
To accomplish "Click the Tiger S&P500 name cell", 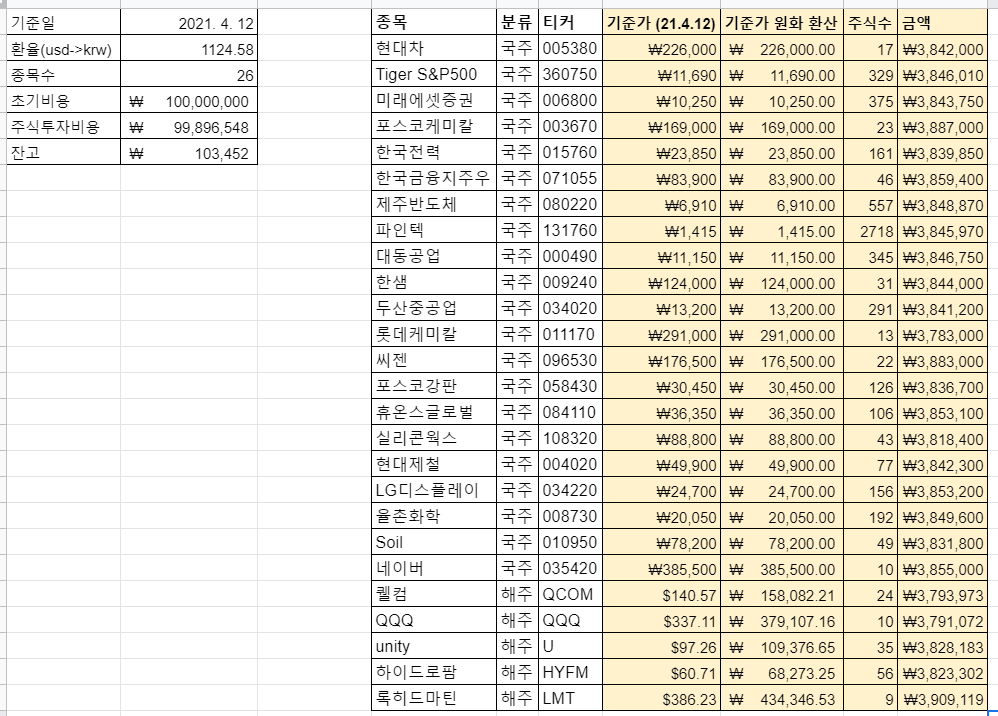I will pyautogui.click(x=433, y=75).
